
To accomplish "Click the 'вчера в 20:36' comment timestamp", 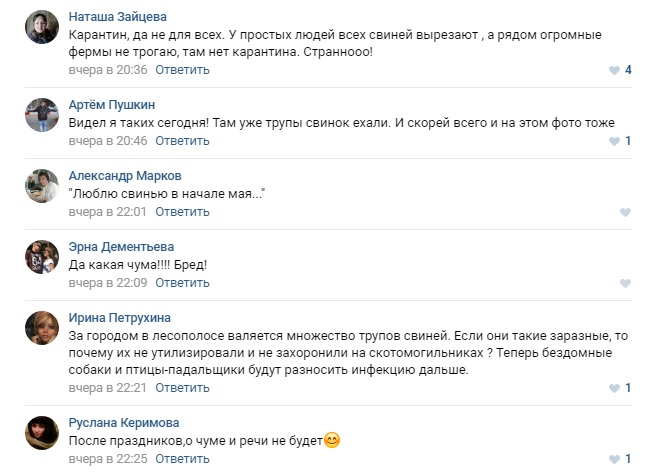I will [x=107, y=70].
